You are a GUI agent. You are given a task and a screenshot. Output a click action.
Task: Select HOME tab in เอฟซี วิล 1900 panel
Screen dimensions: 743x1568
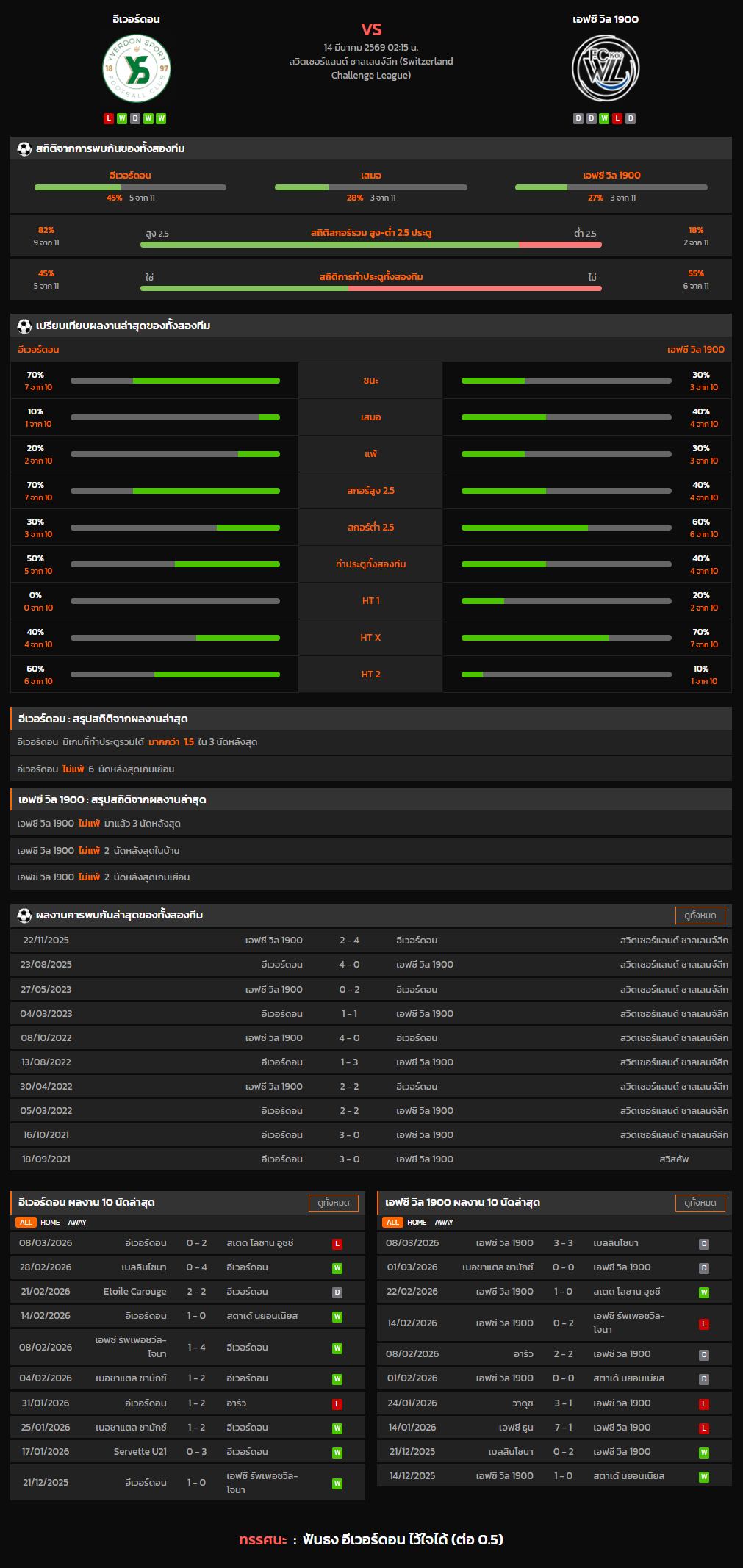click(417, 1223)
